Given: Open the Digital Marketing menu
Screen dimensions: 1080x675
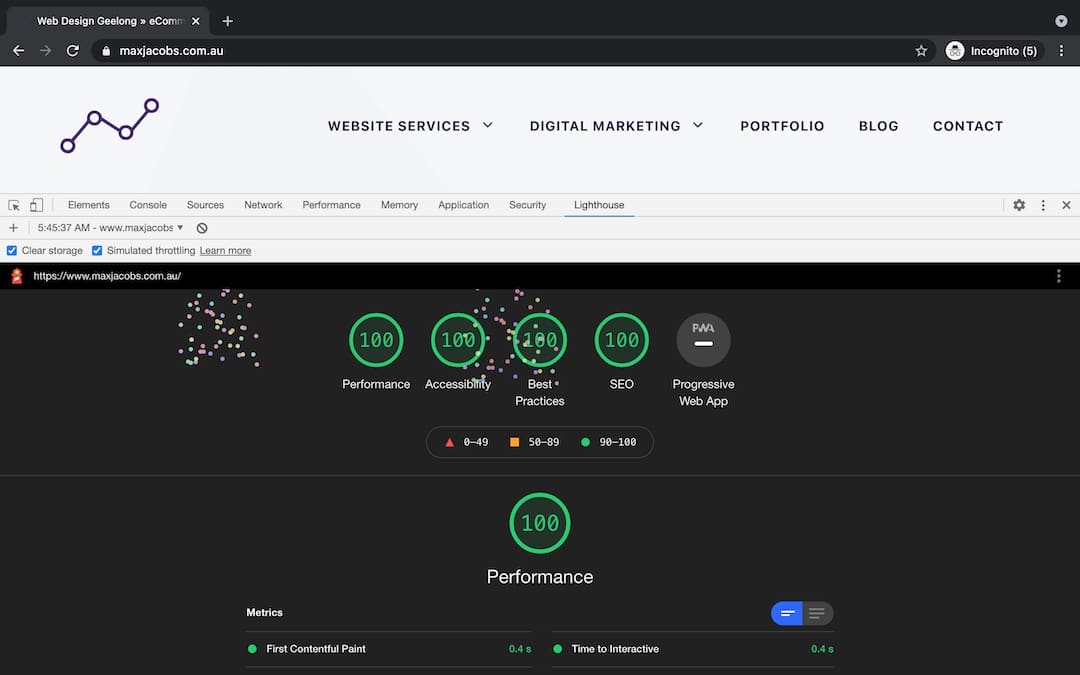Looking at the screenshot, I should (605, 126).
